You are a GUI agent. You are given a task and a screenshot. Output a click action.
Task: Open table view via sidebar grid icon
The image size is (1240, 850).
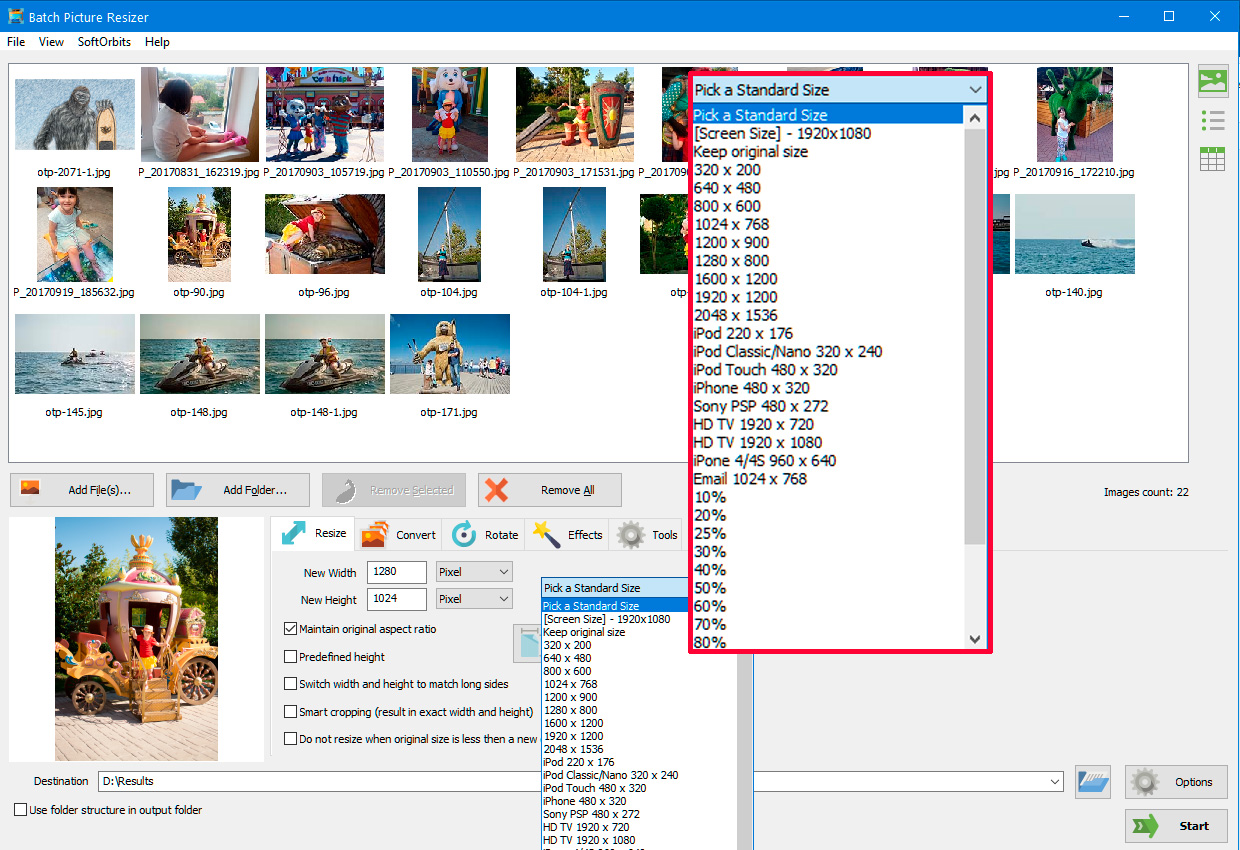1213,158
